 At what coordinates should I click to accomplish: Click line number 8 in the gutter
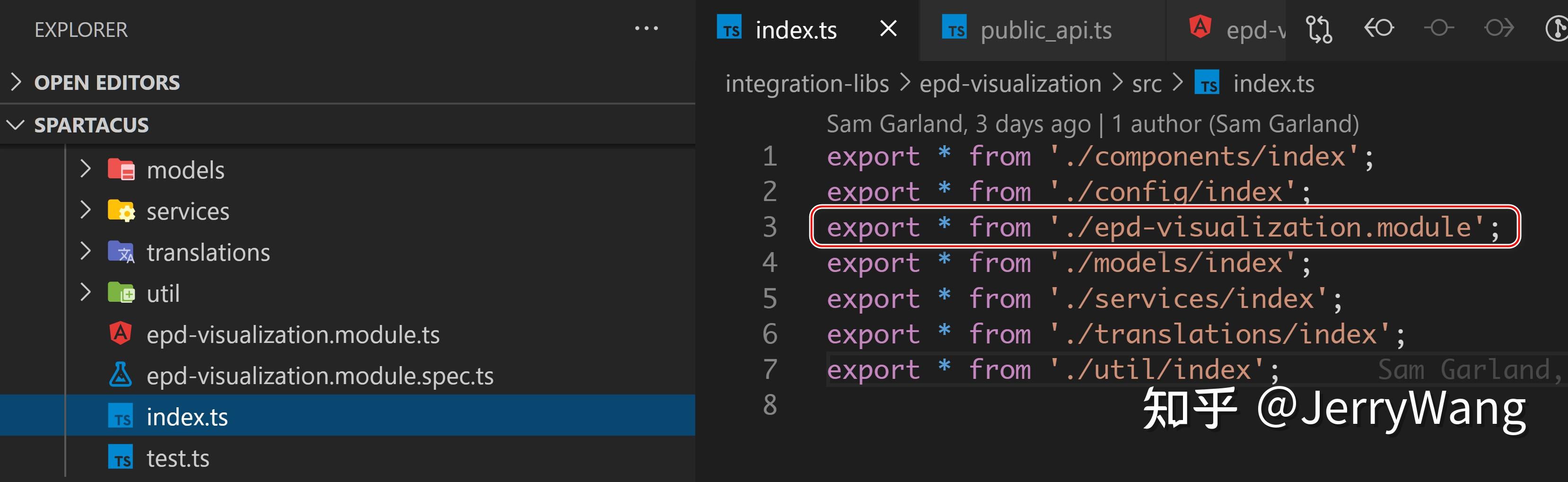pyautogui.click(x=770, y=404)
